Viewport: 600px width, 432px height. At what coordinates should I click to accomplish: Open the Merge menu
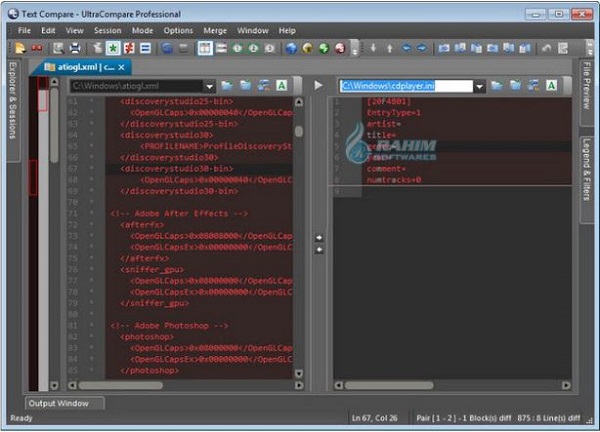point(217,31)
